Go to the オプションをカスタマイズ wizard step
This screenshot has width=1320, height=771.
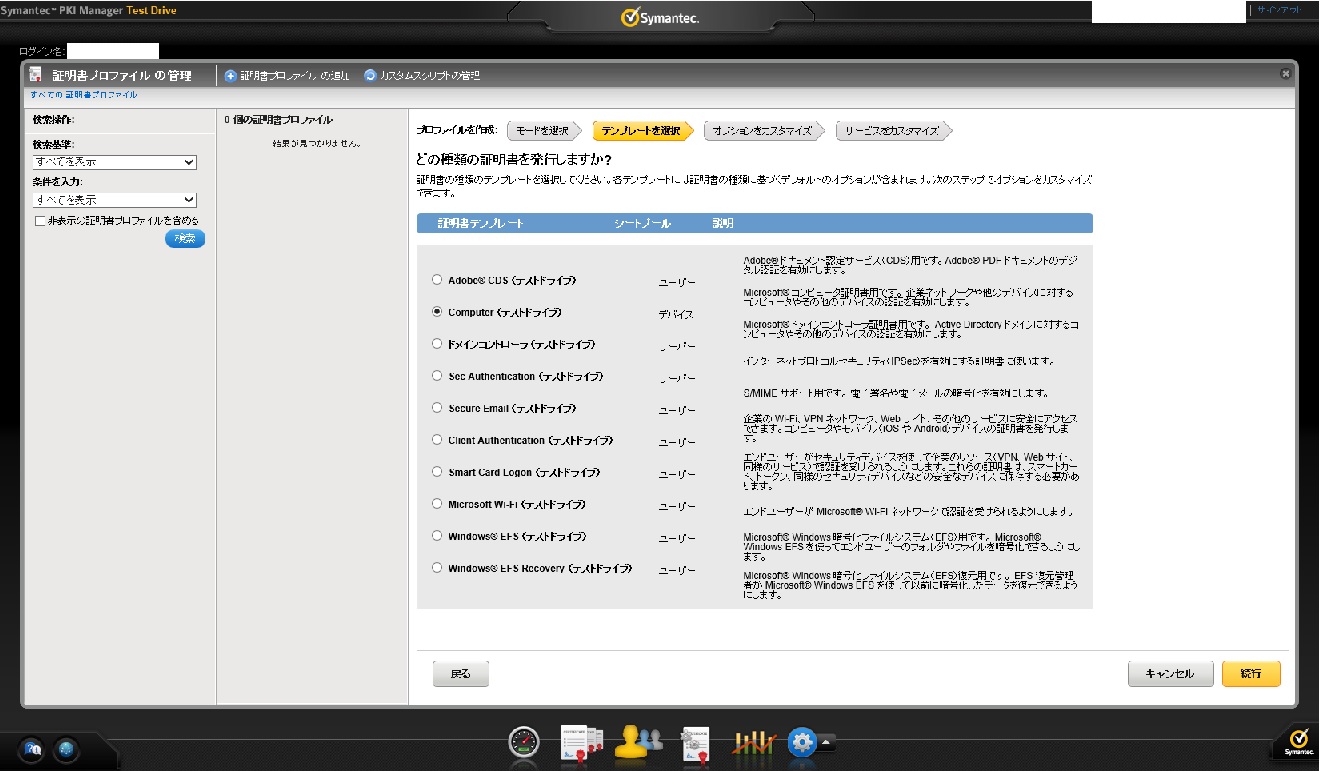click(763, 131)
